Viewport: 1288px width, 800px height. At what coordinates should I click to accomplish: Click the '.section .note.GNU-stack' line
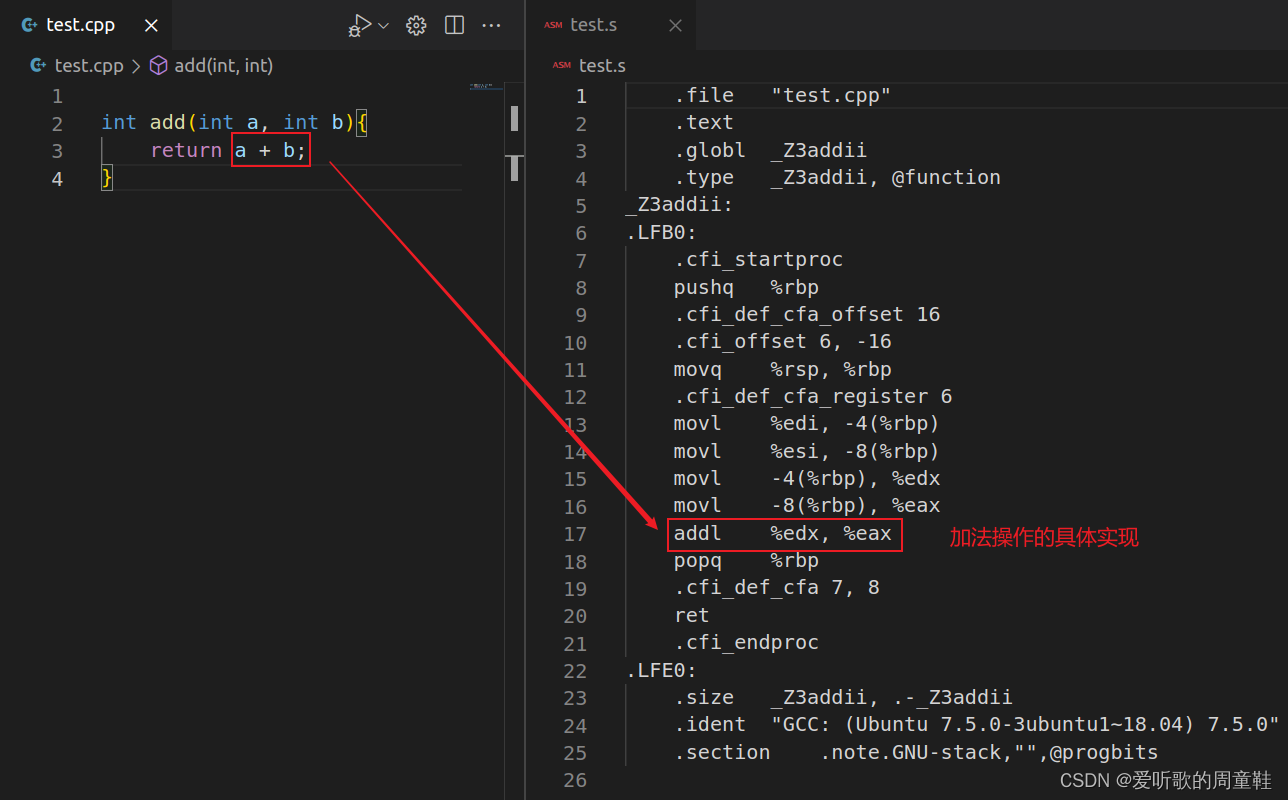click(x=916, y=752)
